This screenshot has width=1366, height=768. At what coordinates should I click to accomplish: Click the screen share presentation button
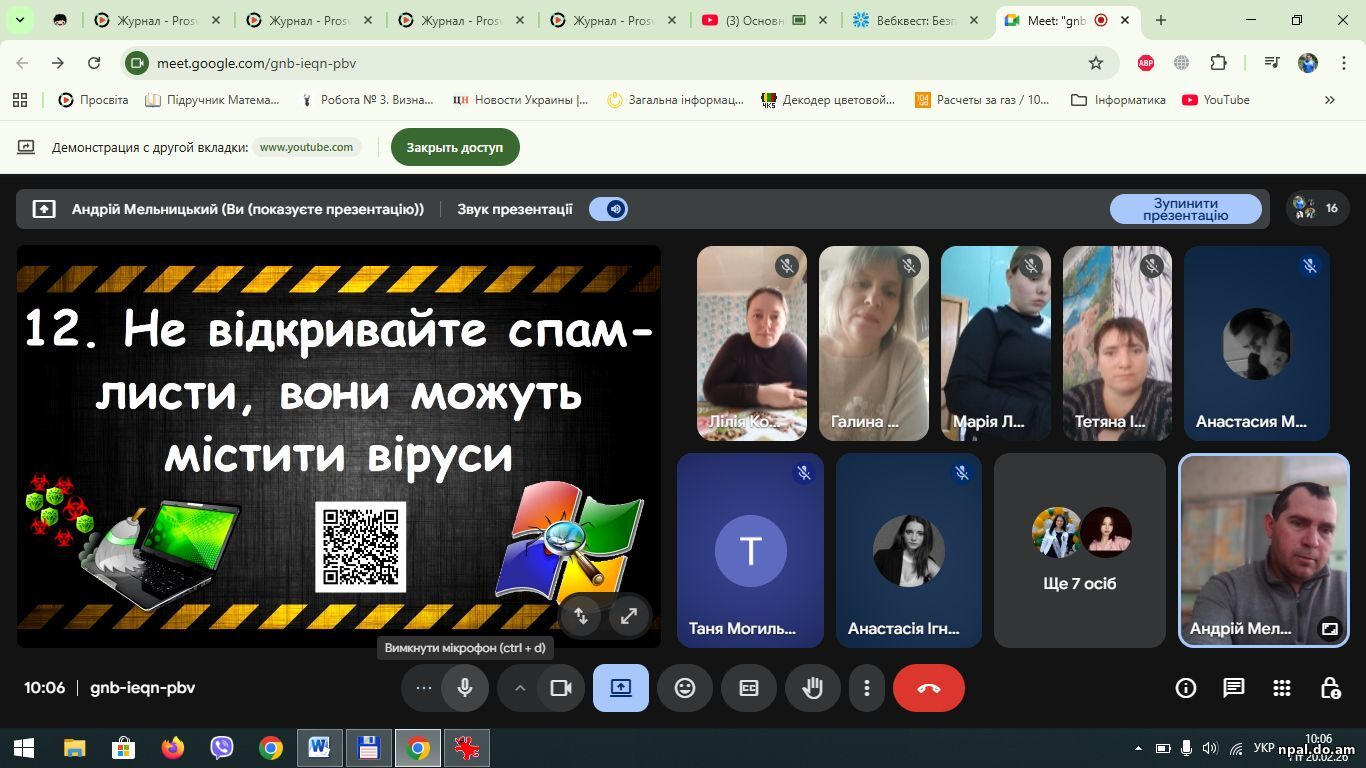621,688
